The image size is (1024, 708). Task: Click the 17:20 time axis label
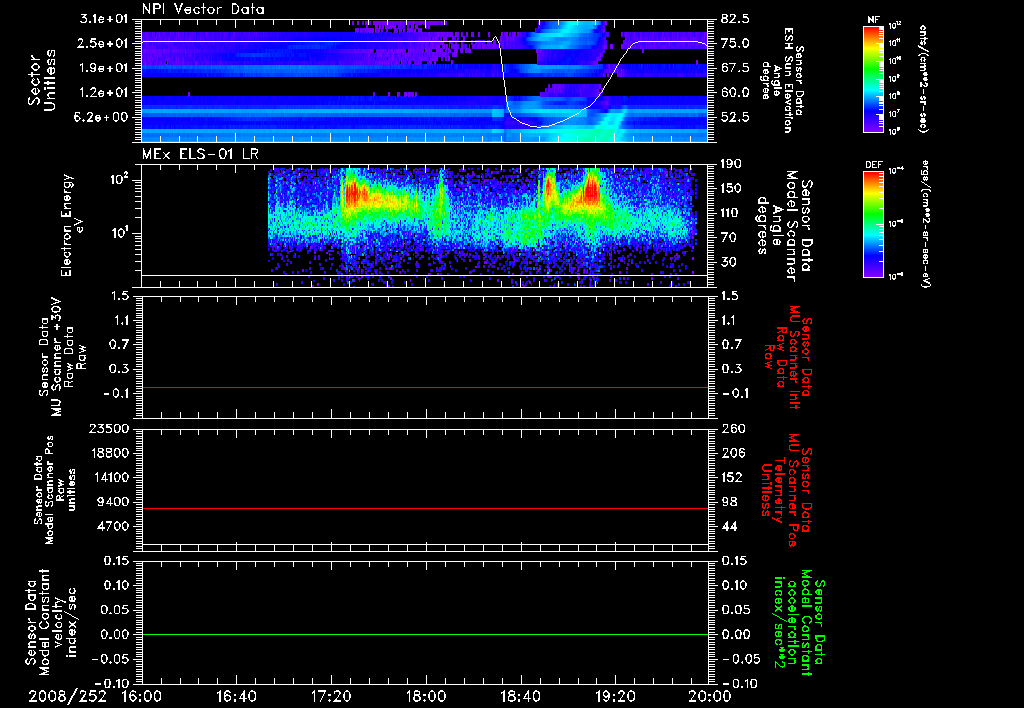(x=331, y=696)
